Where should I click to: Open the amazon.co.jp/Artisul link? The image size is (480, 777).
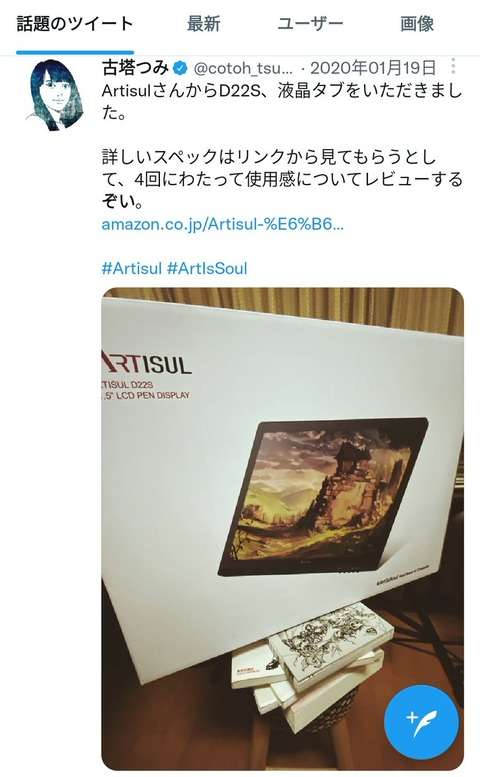point(222,224)
